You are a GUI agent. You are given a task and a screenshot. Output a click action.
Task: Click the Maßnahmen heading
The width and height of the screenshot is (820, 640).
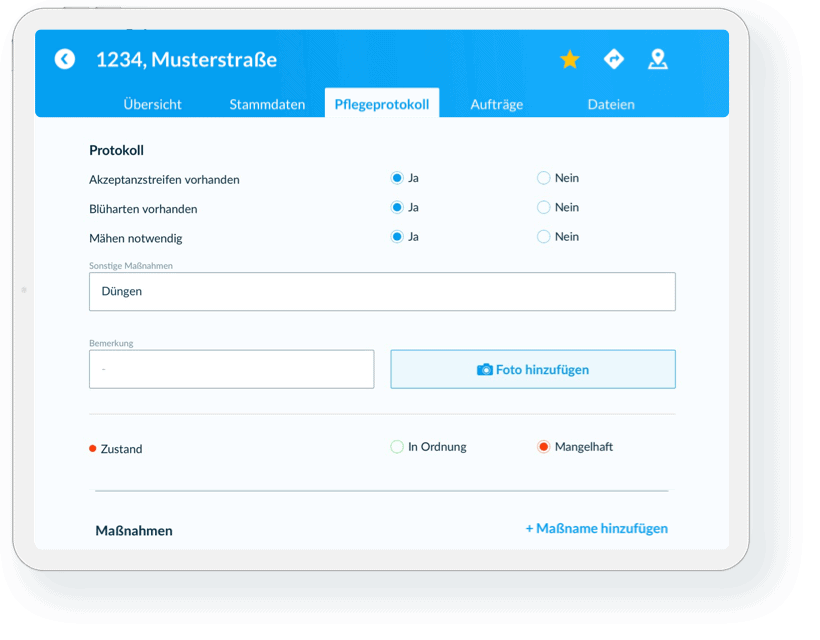click(134, 531)
